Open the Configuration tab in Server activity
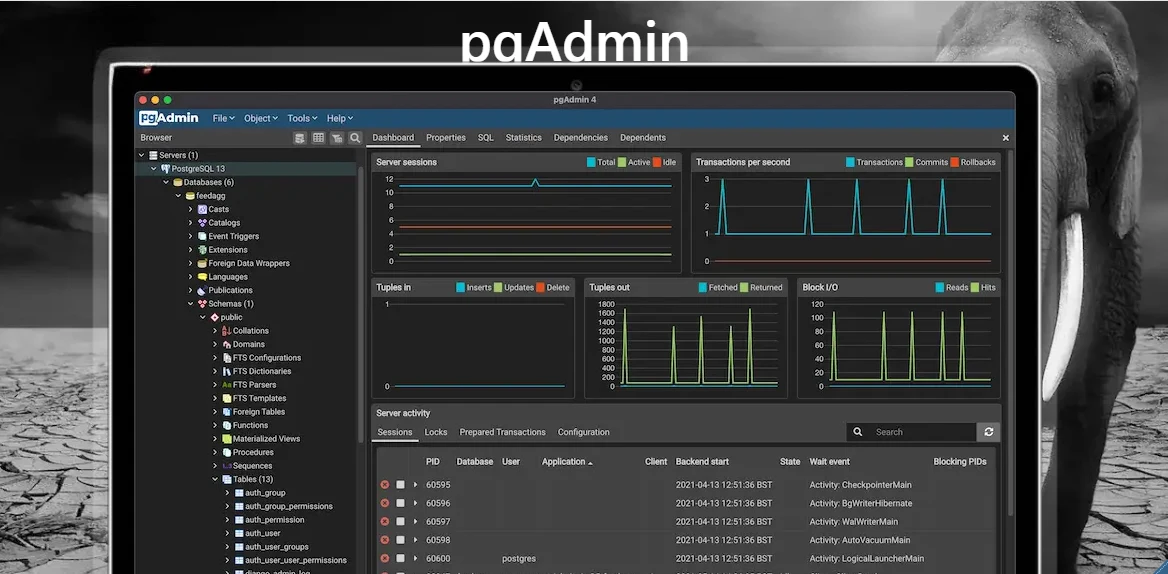The image size is (1168, 574). [x=583, y=432]
